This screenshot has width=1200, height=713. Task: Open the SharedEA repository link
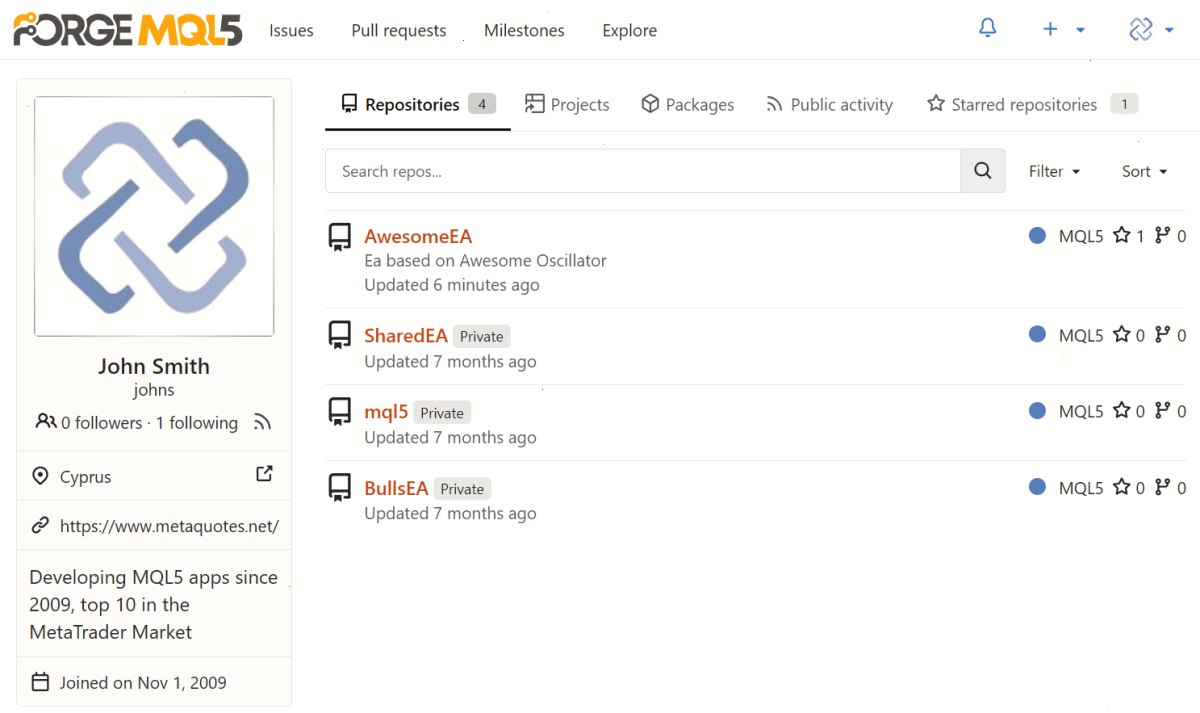tap(406, 335)
